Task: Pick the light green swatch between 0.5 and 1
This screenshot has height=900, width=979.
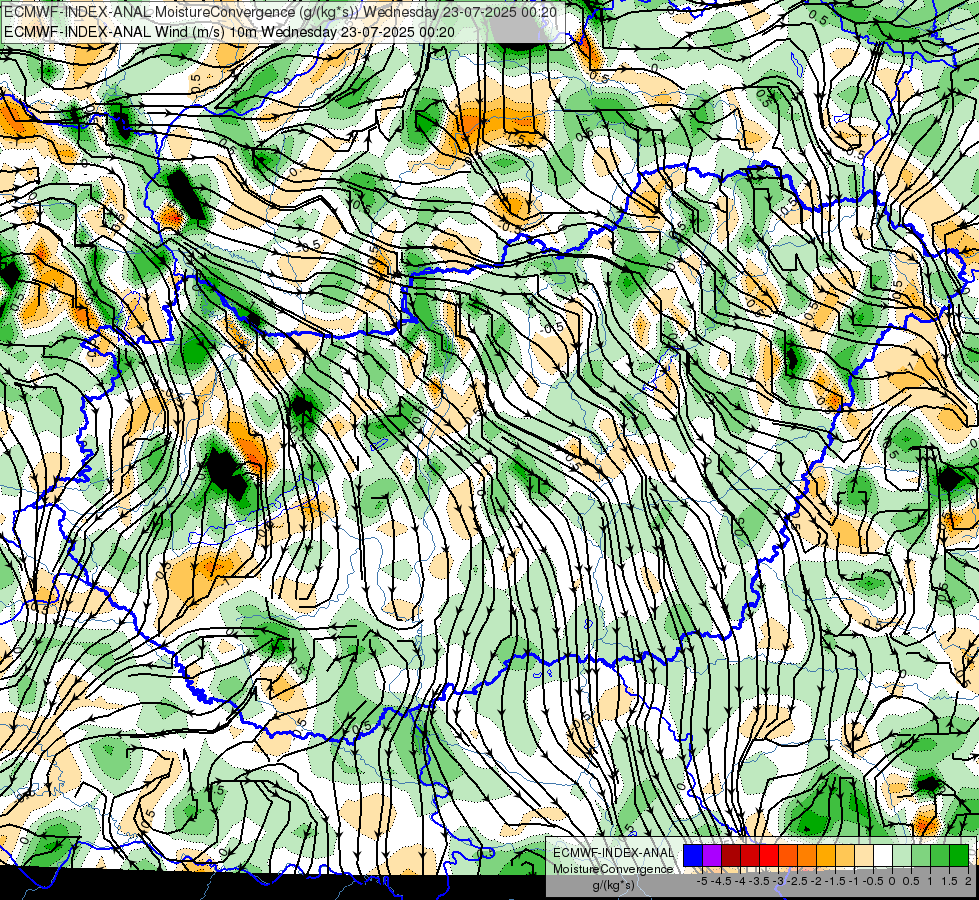Action: (x=921, y=856)
